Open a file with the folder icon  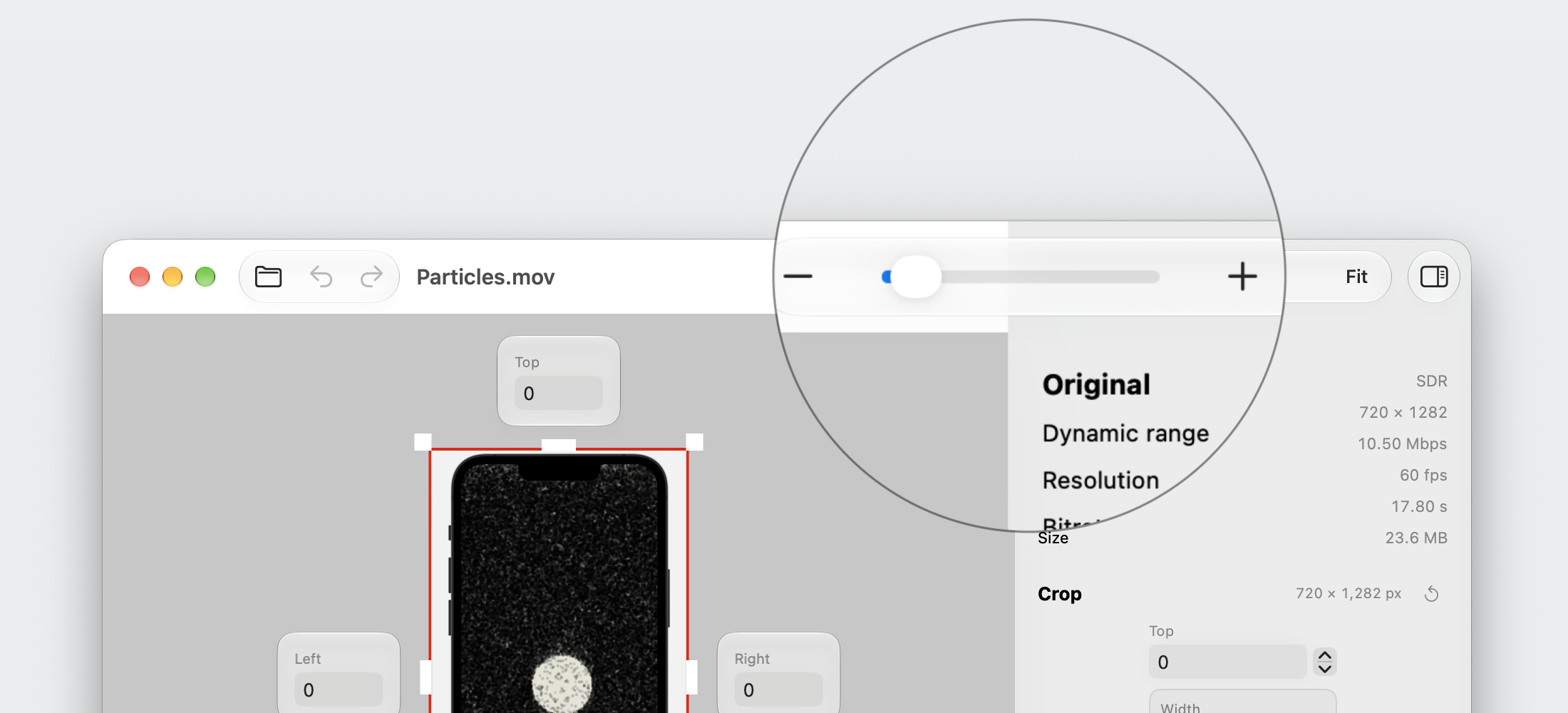point(268,277)
